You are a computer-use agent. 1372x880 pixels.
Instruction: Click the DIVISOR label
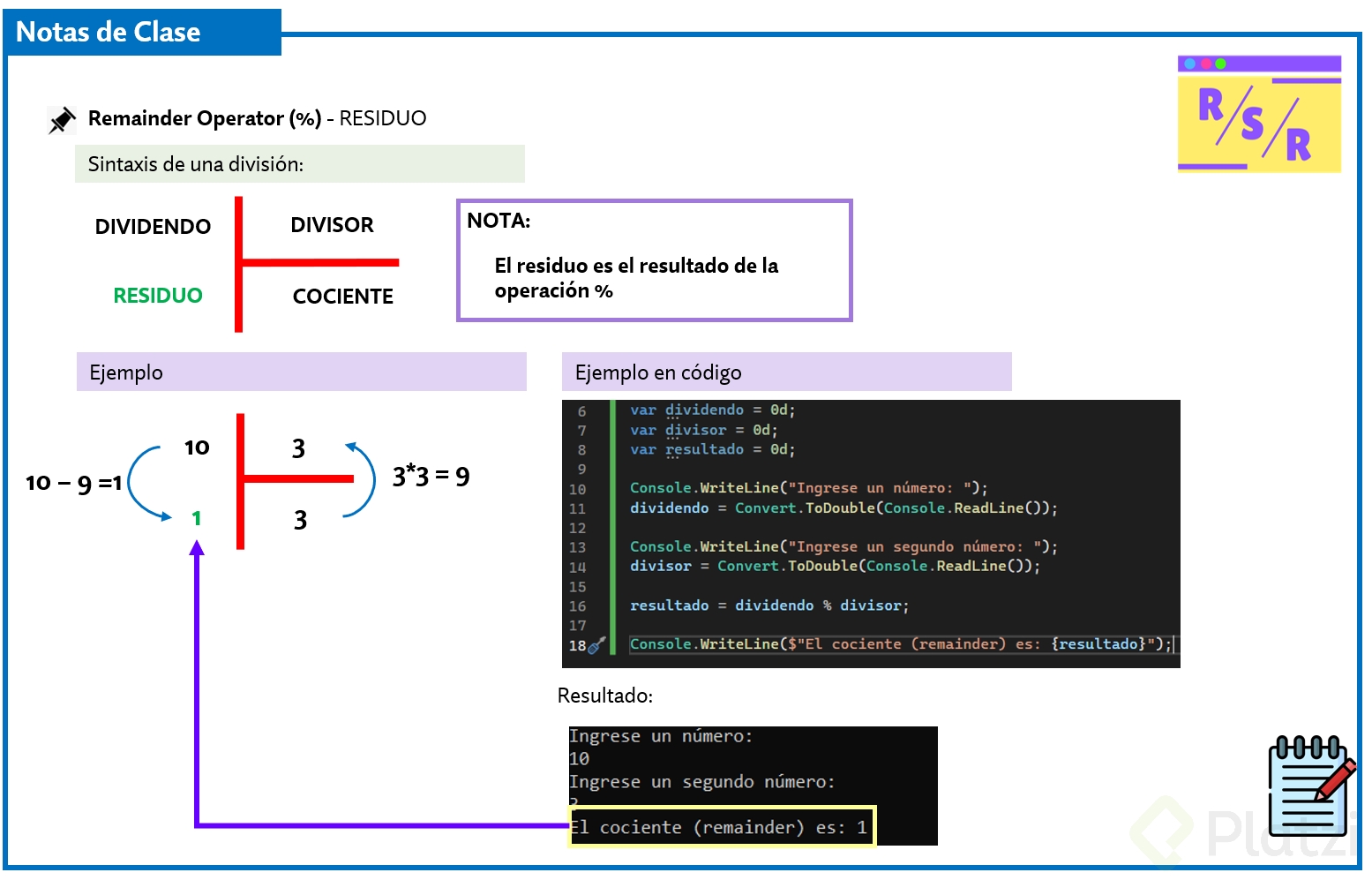click(332, 225)
